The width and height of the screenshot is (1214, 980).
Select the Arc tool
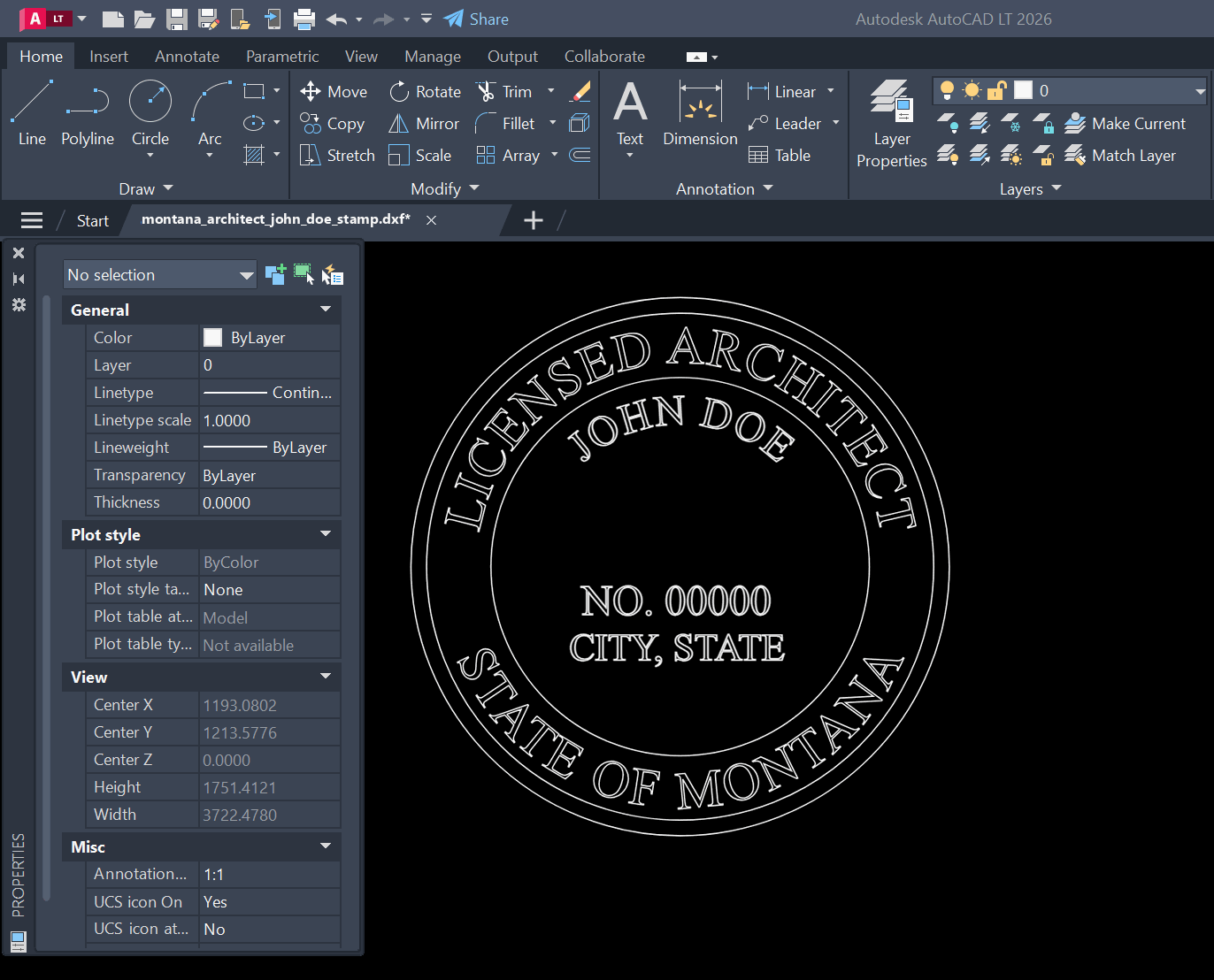click(x=210, y=112)
